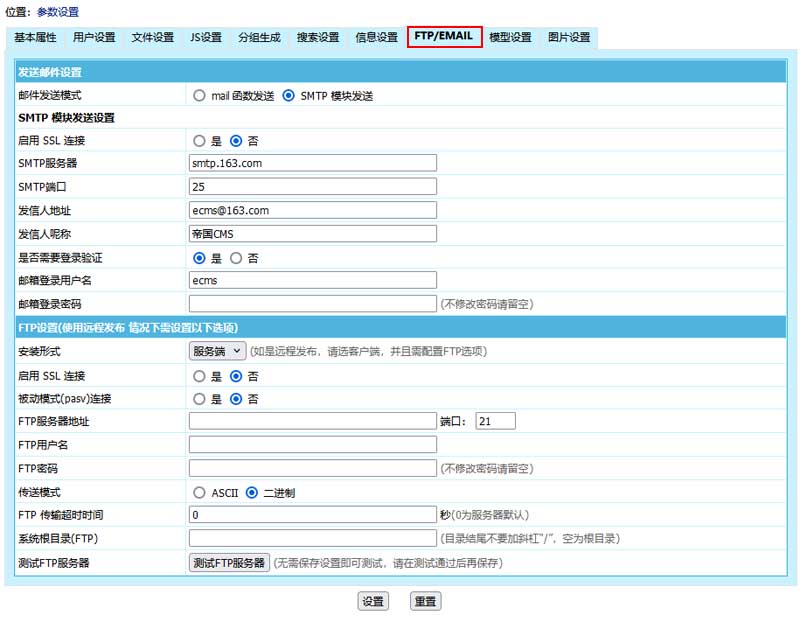
Task: Open the 参数设置 breadcrumb link
Action: pyautogui.click(x=58, y=12)
